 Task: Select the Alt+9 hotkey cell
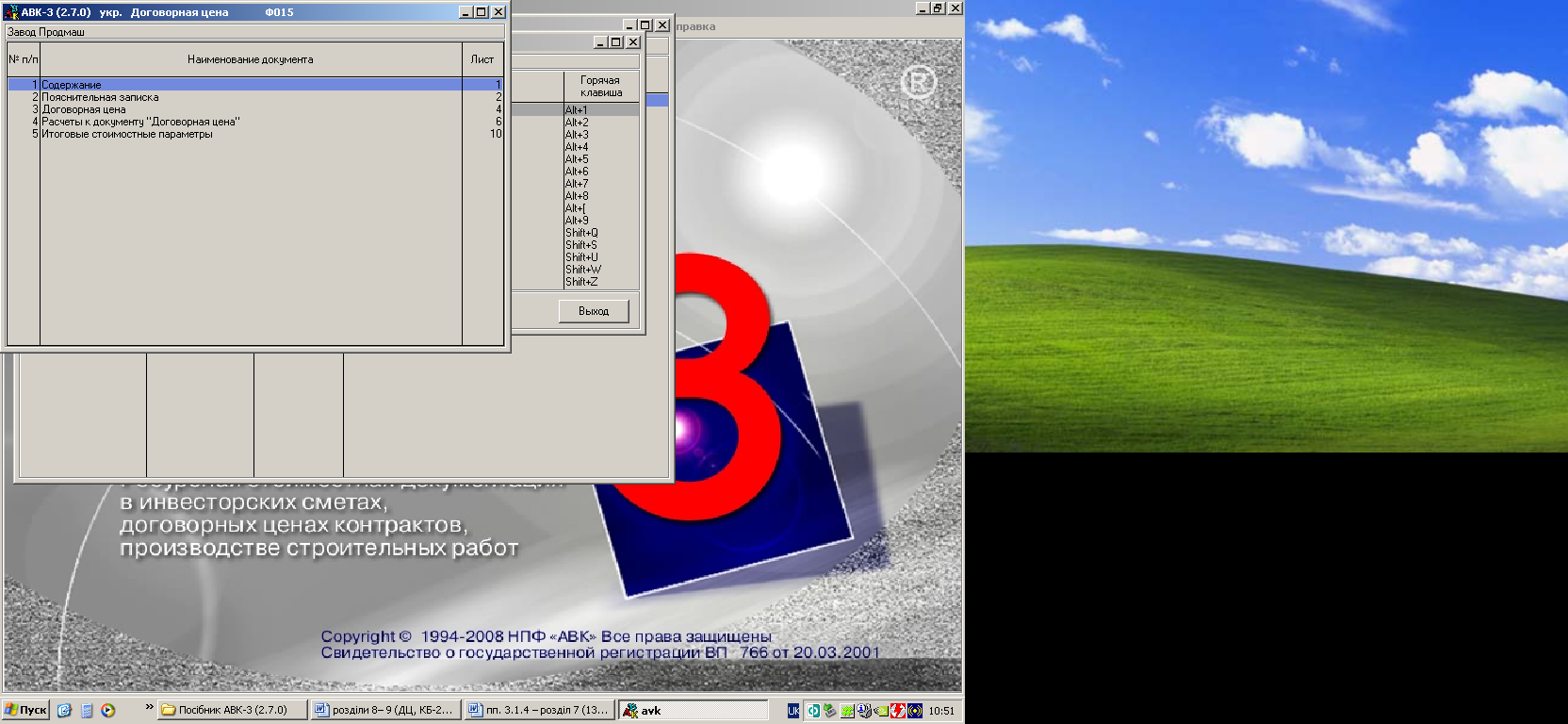point(601,221)
